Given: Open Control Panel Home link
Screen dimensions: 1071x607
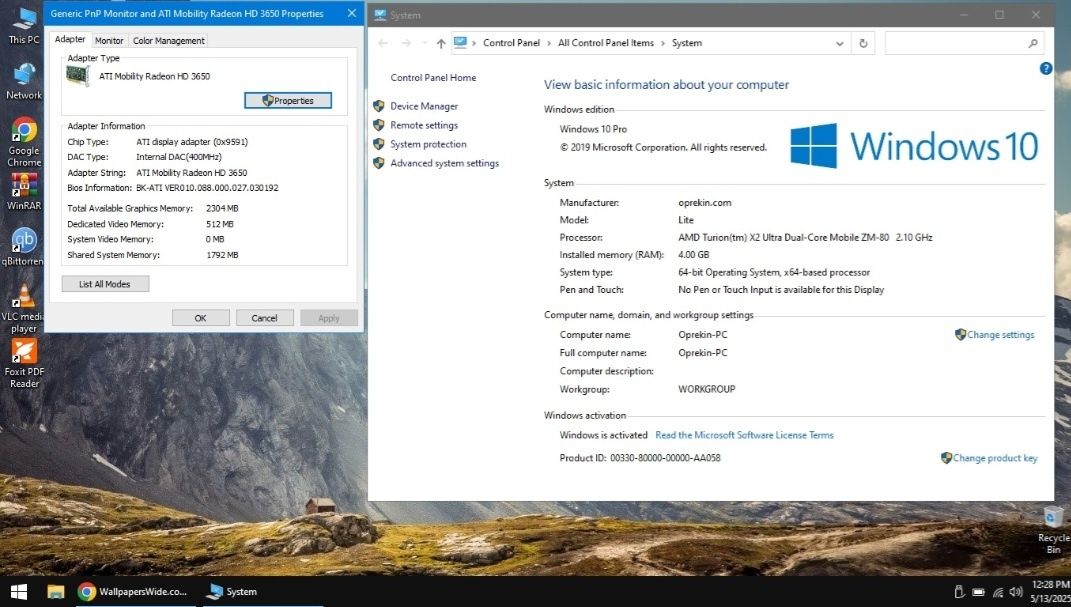Looking at the screenshot, I should point(433,78).
